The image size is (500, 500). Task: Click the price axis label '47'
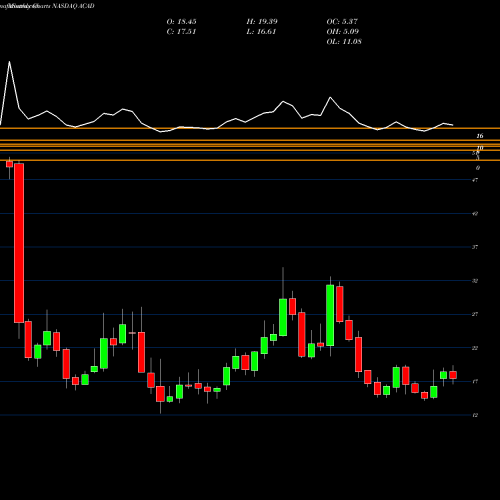click(x=475, y=180)
